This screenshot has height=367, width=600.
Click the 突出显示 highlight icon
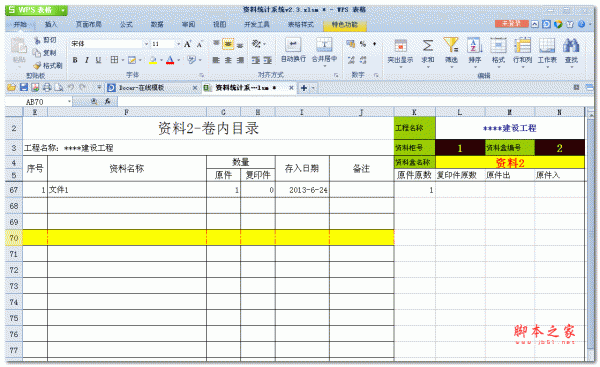(x=400, y=46)
